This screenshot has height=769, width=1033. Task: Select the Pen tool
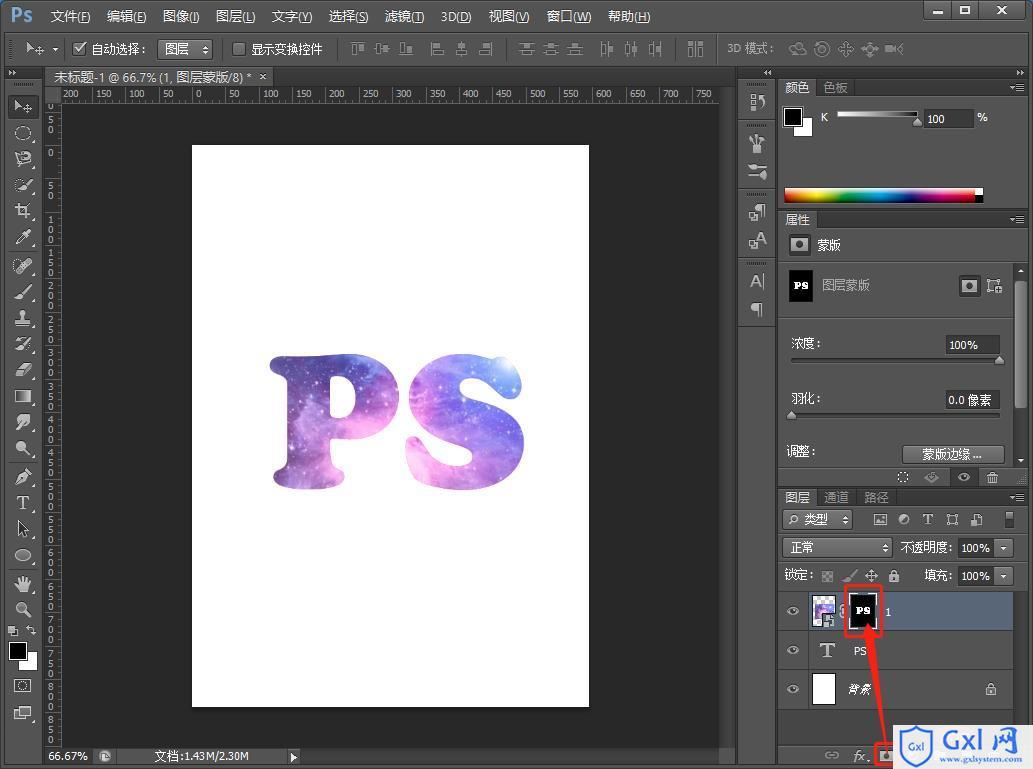tap(22, 476)
